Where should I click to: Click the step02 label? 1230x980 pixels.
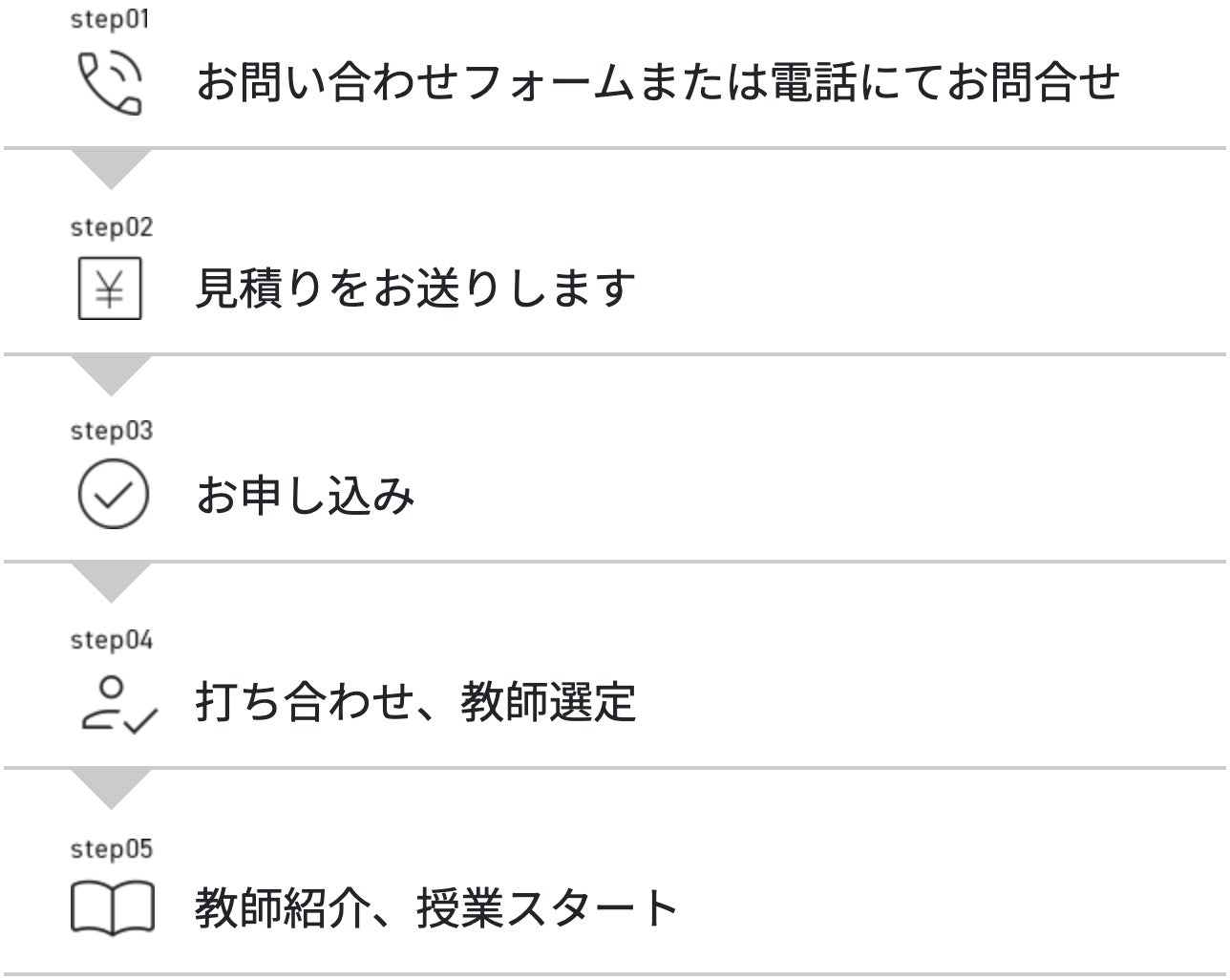[x=111, y=227]
